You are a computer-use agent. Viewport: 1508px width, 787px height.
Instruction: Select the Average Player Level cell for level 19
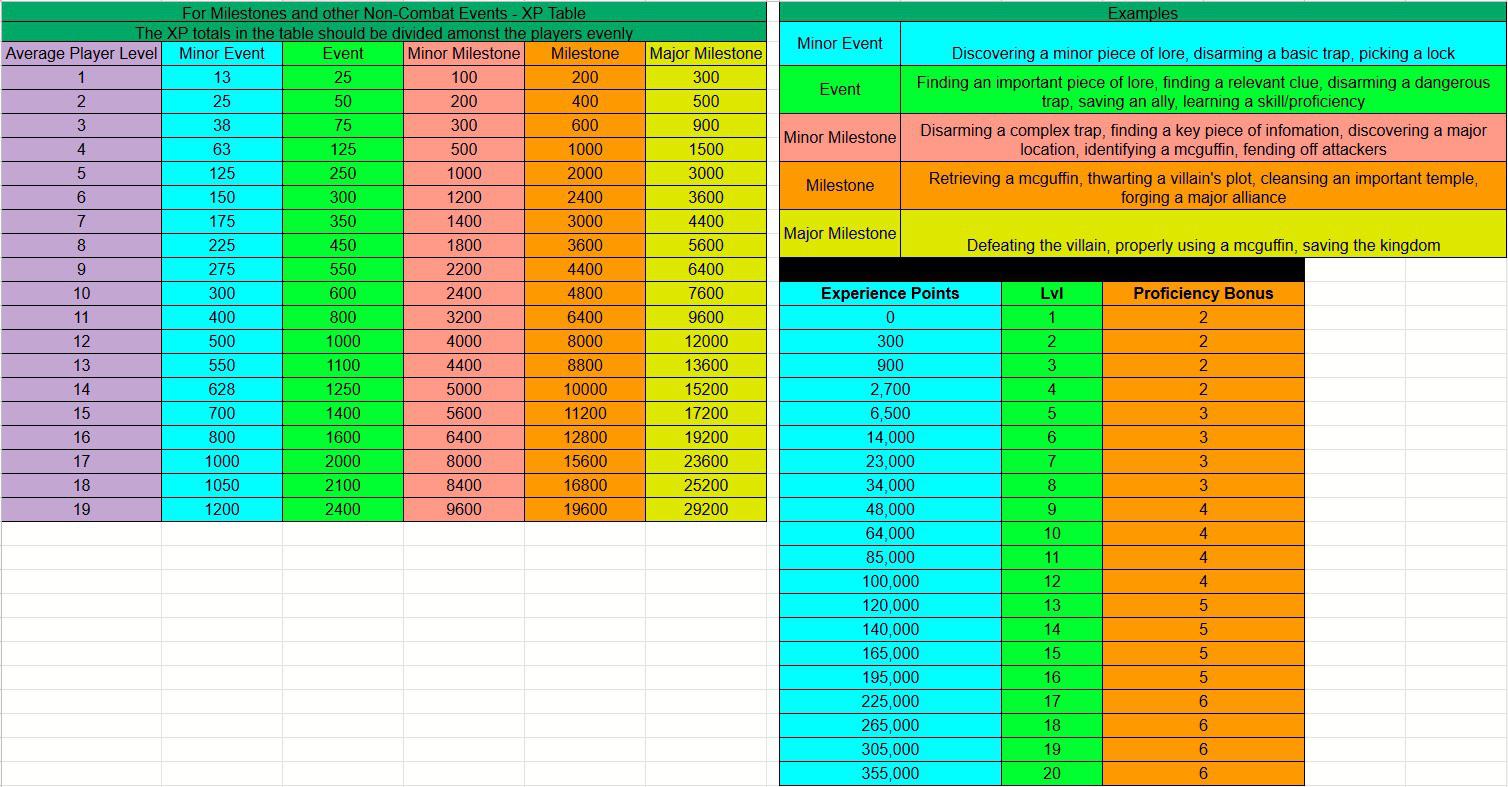[81, 509]
